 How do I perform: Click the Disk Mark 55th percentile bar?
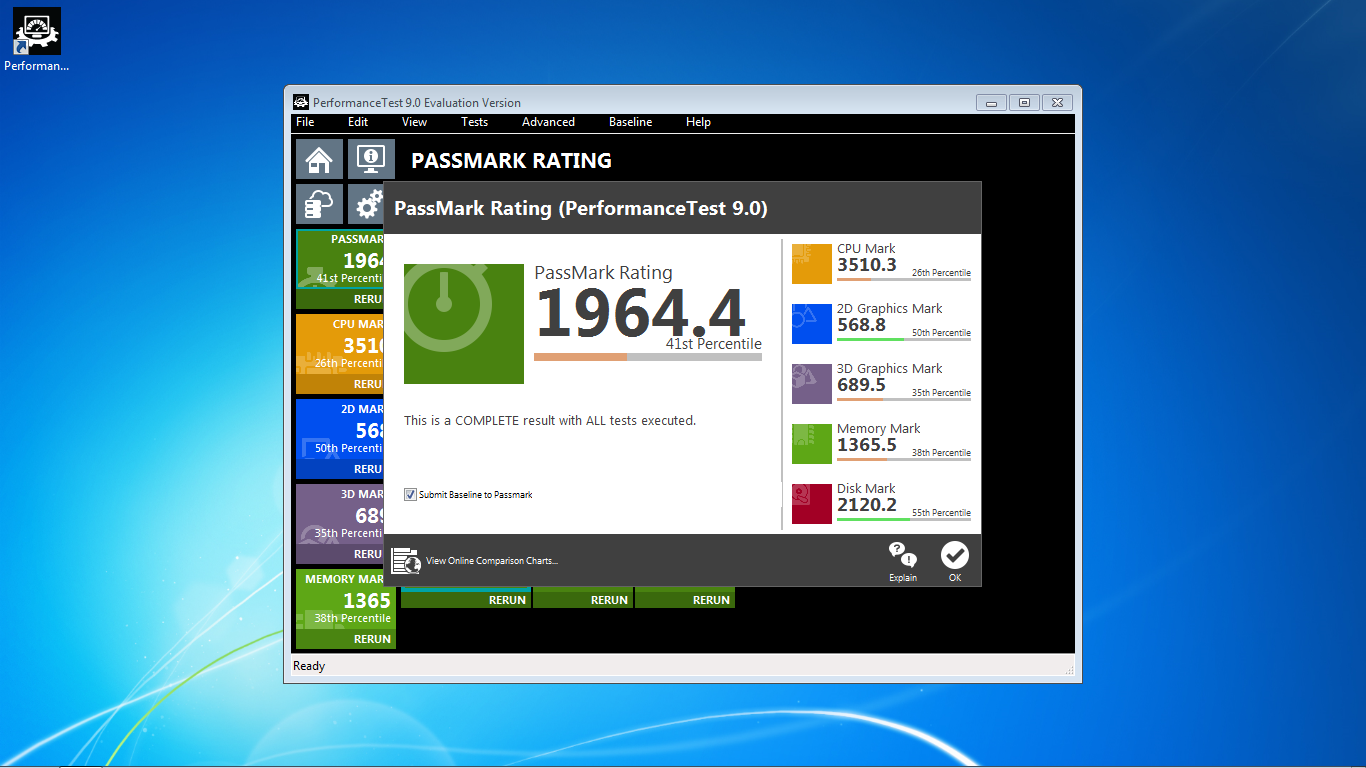(904, 519)
